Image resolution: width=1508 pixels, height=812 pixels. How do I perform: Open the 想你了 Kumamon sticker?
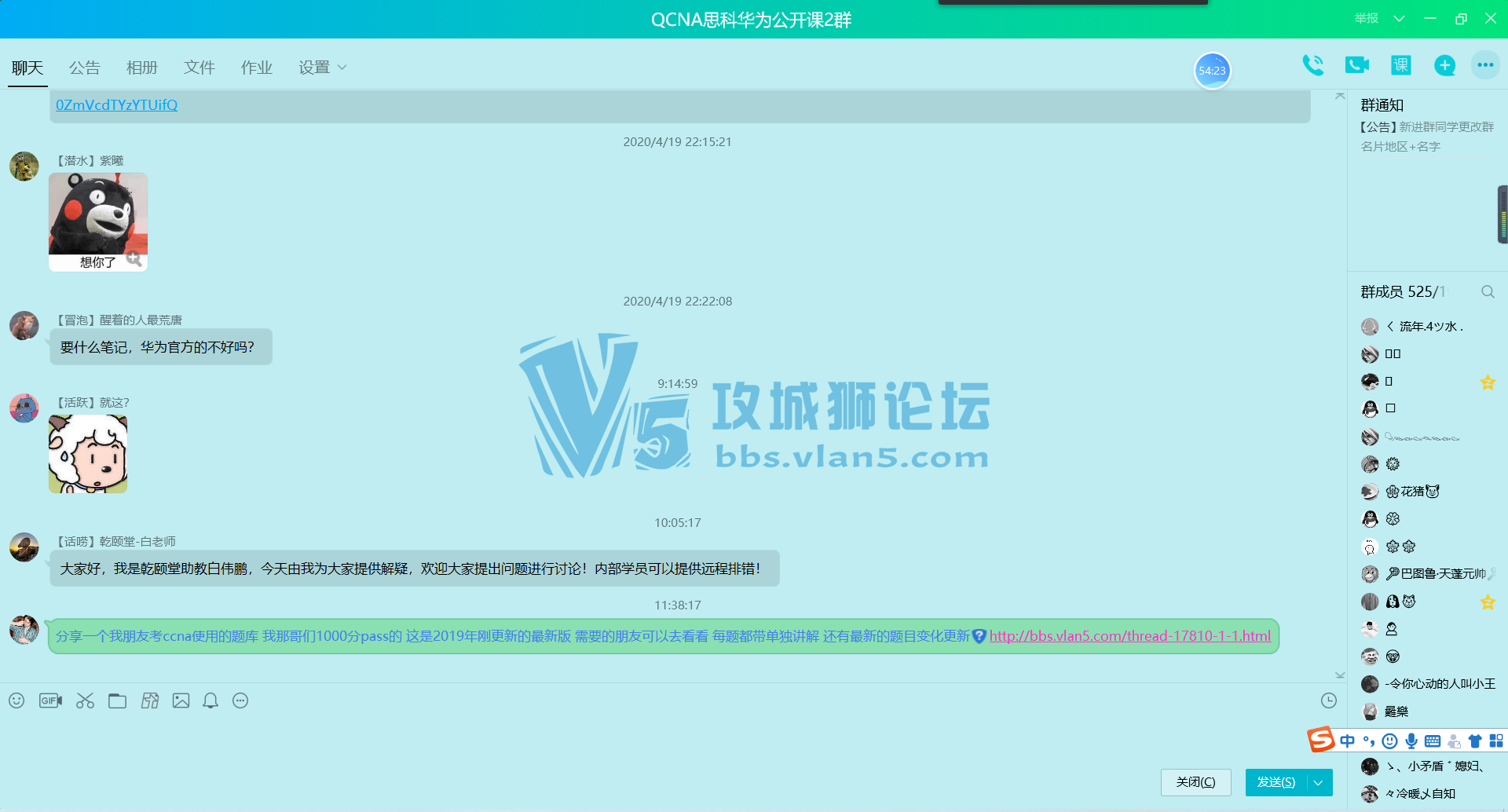98,221
